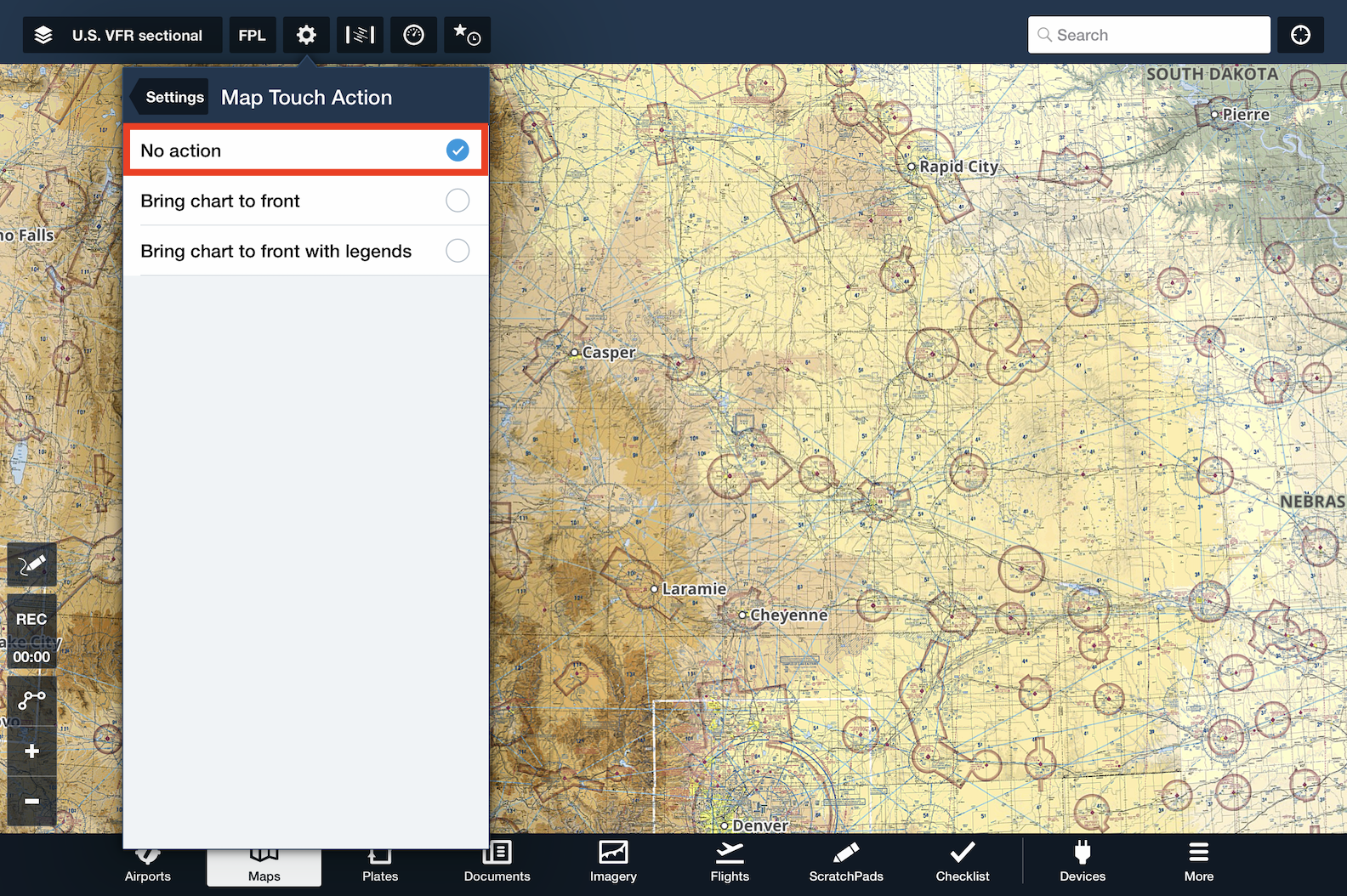Tap Casper city label on the map
The width and height of the screenshot is (1347, 896).
coord(609,352)
